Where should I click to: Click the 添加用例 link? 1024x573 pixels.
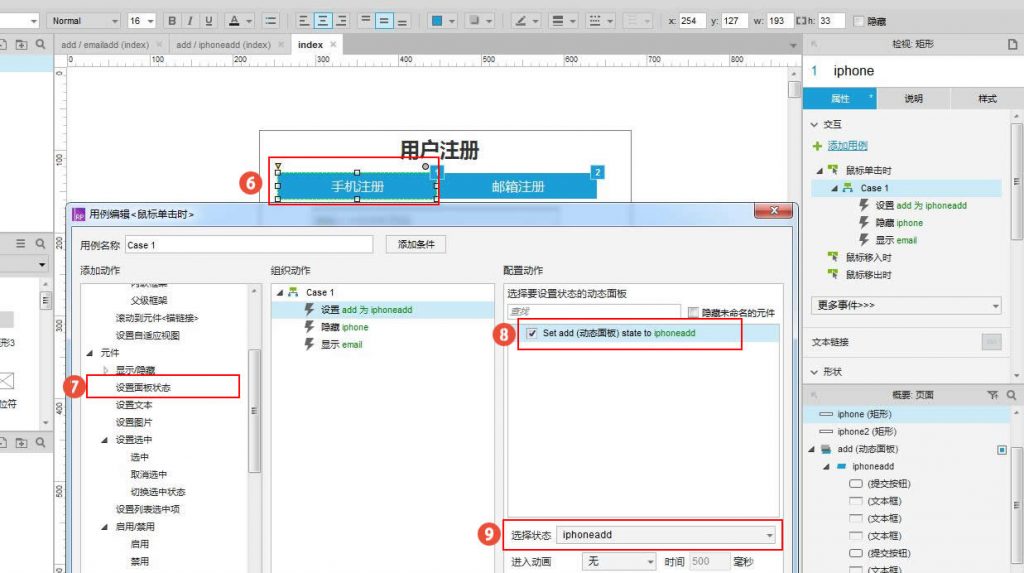pos(848,146)
